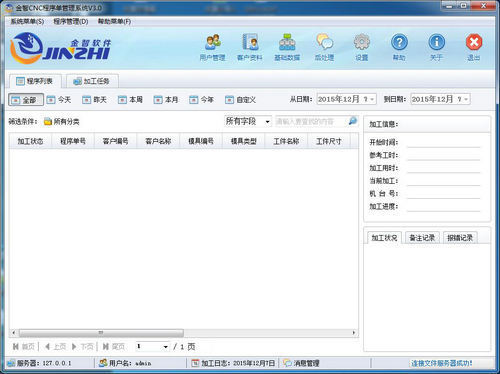Expand the 所有字段 field dropdown
Screen dimensions: 500x374
[x=267, y=122]
